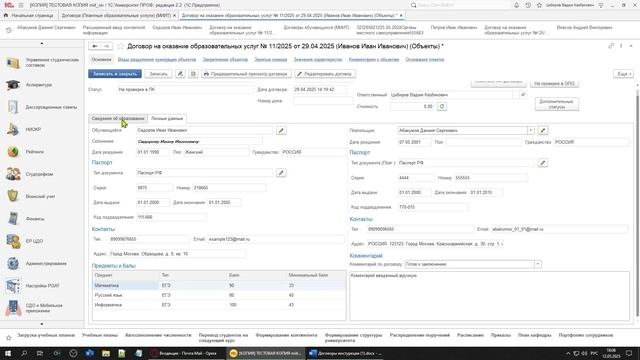The height and width of the screenshot is (360, 640).
Task: Click Дополнительные статусы button
Action: 557,104
